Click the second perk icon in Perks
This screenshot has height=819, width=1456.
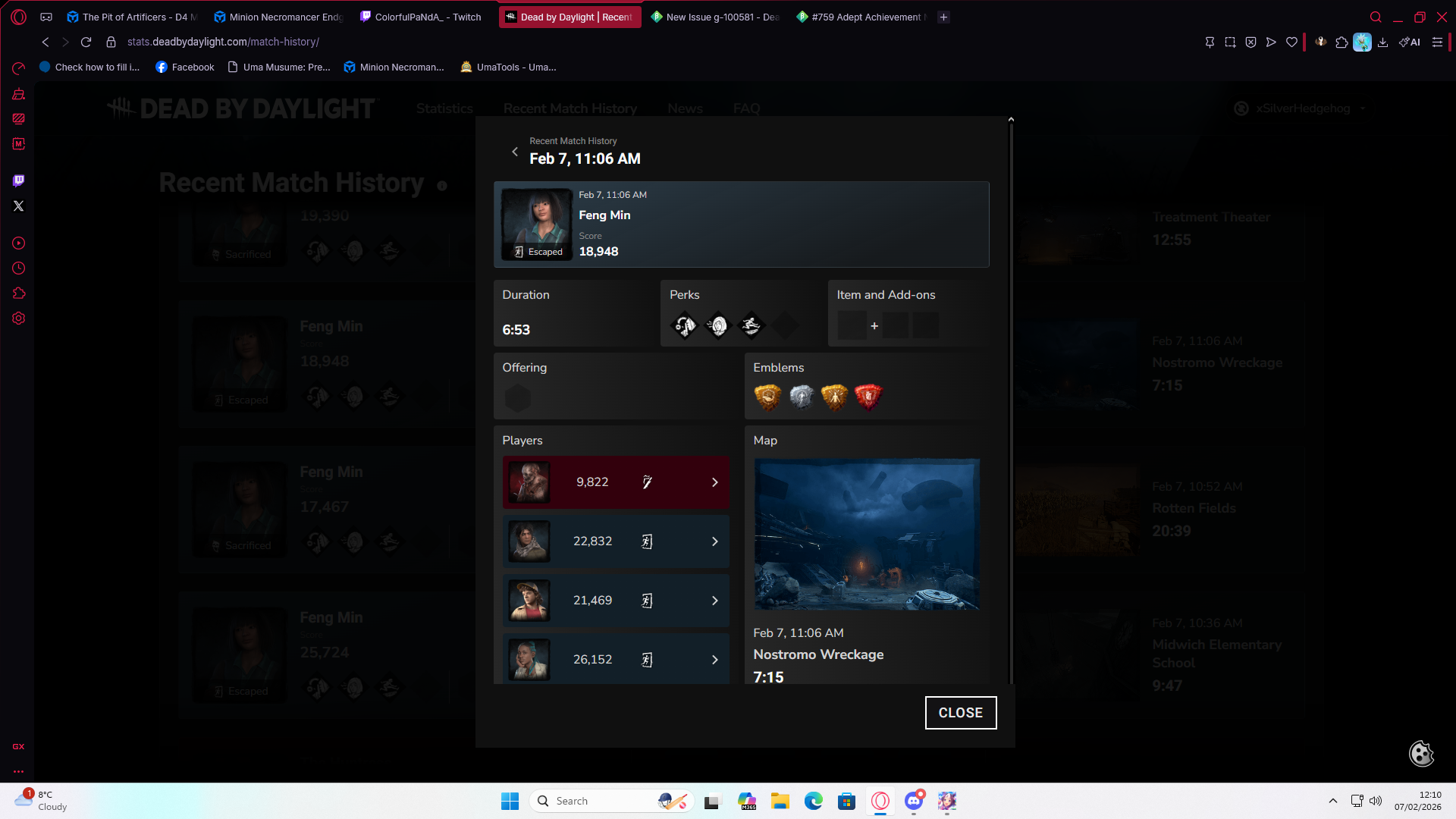click(x=717, y=326)
